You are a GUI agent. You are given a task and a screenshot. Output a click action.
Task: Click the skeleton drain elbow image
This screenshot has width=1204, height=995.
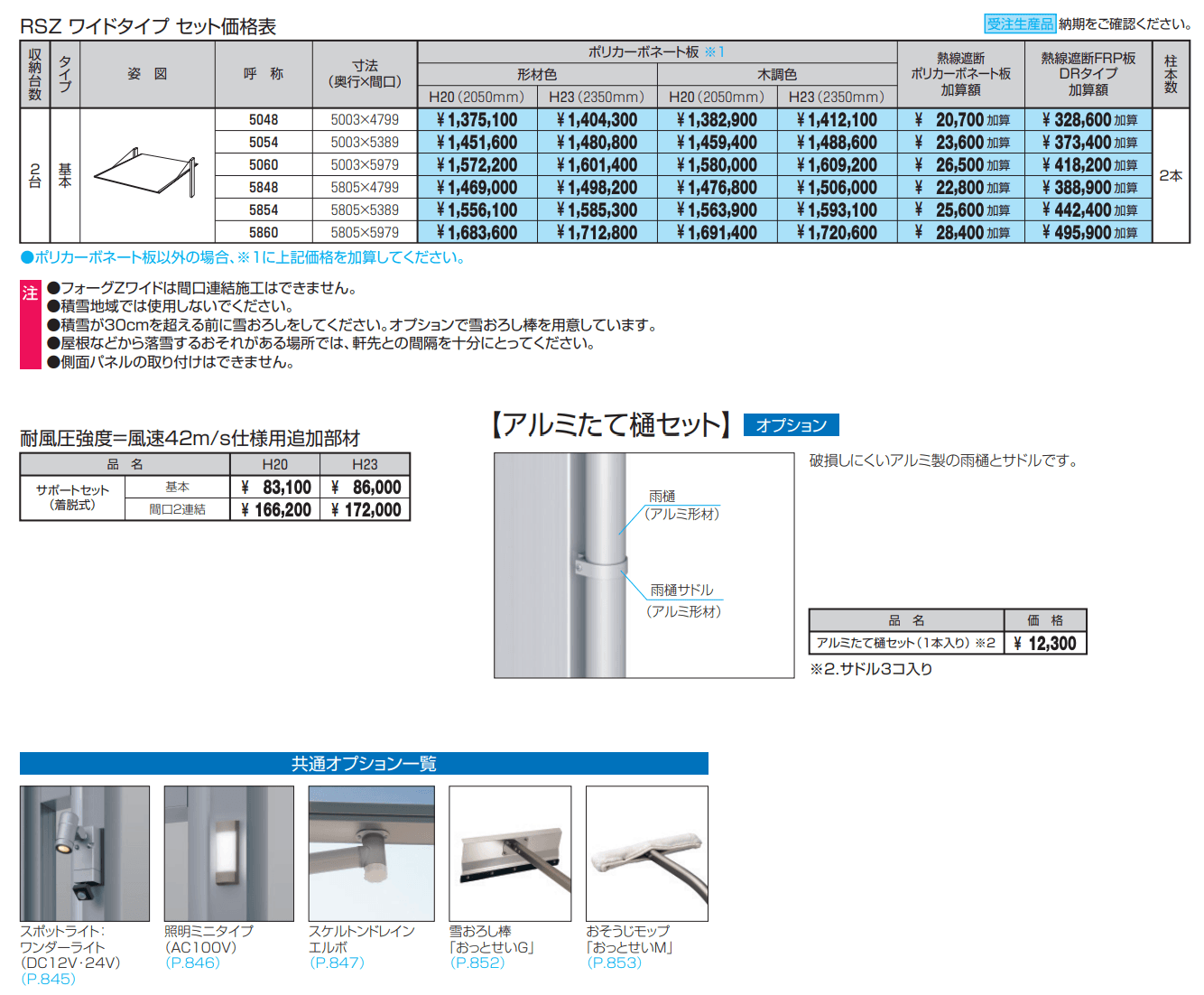[372, 852]
